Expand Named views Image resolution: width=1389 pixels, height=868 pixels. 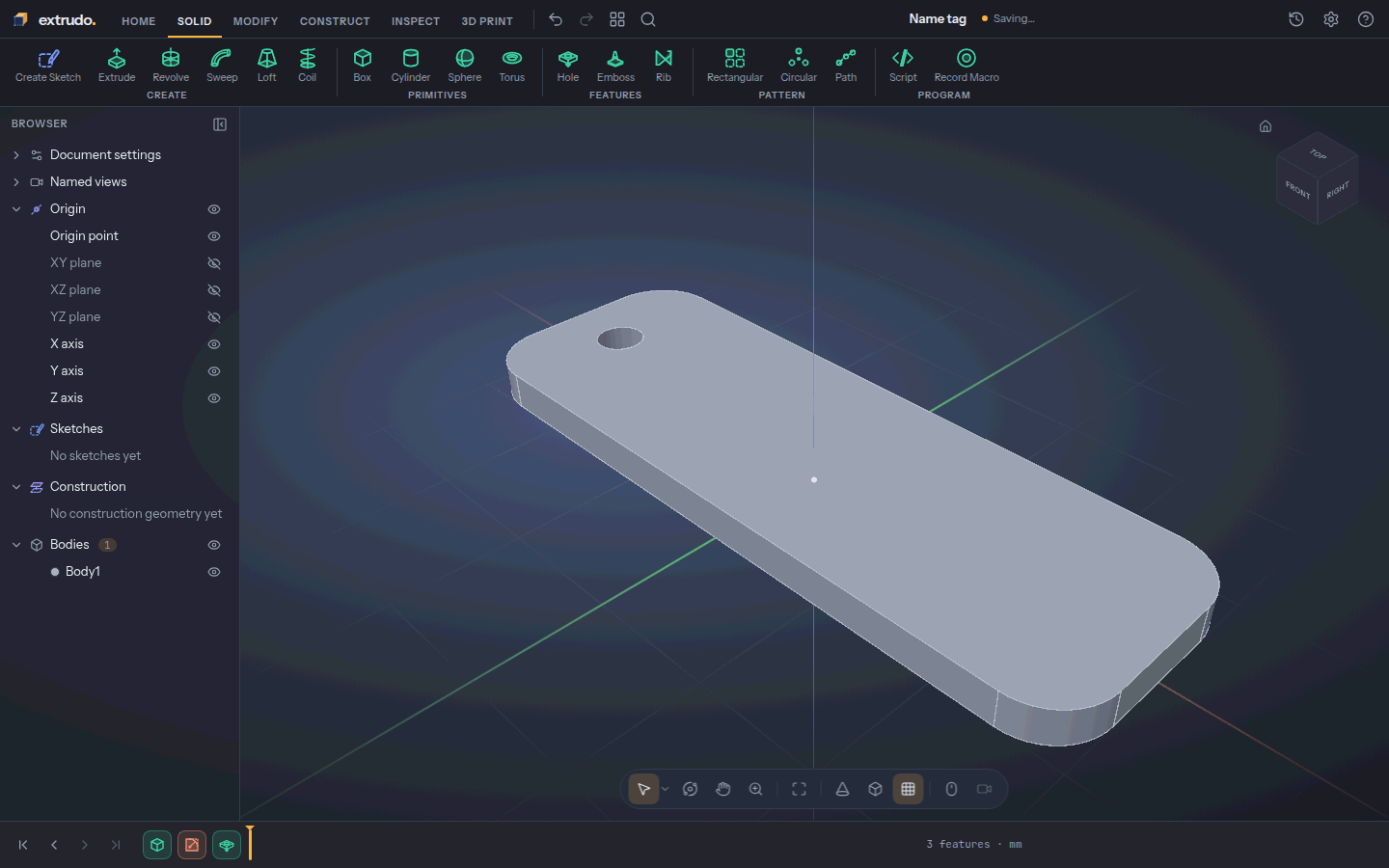[x=16, y=182]
